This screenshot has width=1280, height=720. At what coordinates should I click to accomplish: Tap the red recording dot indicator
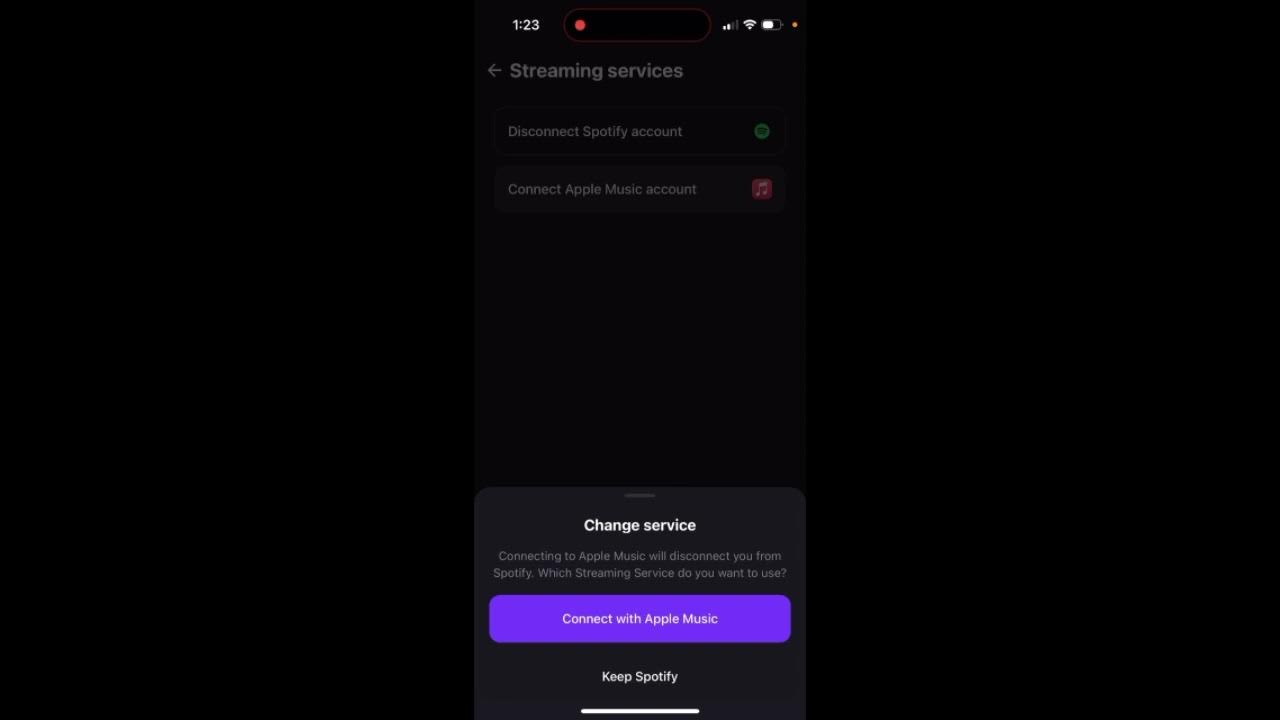pos(580,25)
